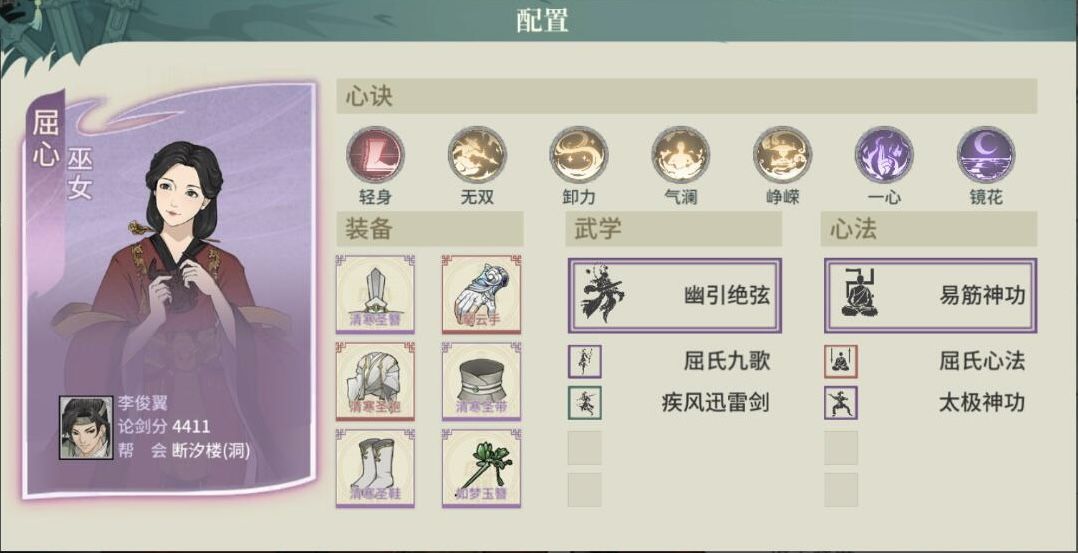Inspect the glove equipment slot

pos(481,294)
